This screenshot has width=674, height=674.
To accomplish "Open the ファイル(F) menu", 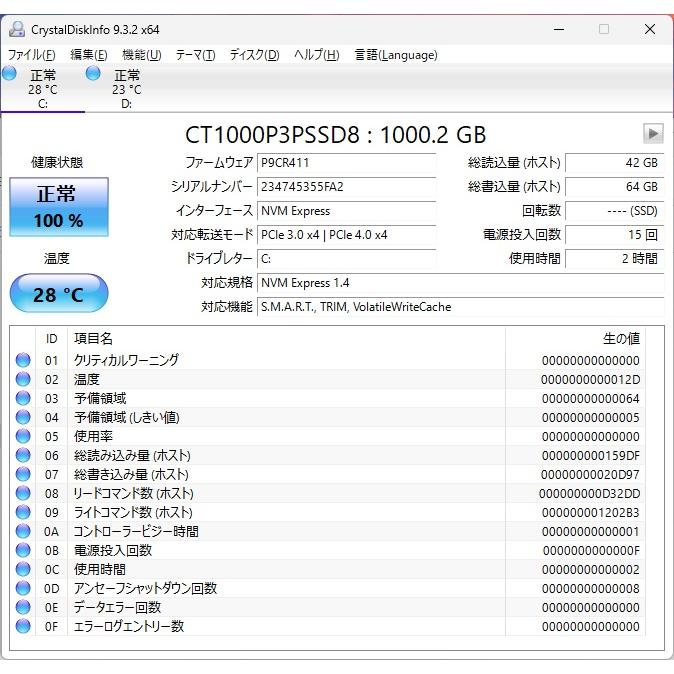I will 31,55.
